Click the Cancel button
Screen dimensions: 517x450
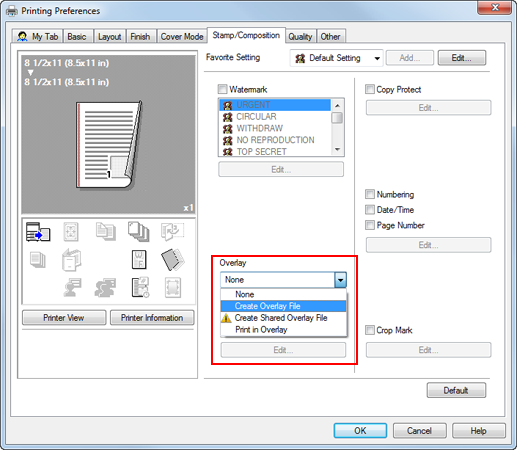pos(419,431)
